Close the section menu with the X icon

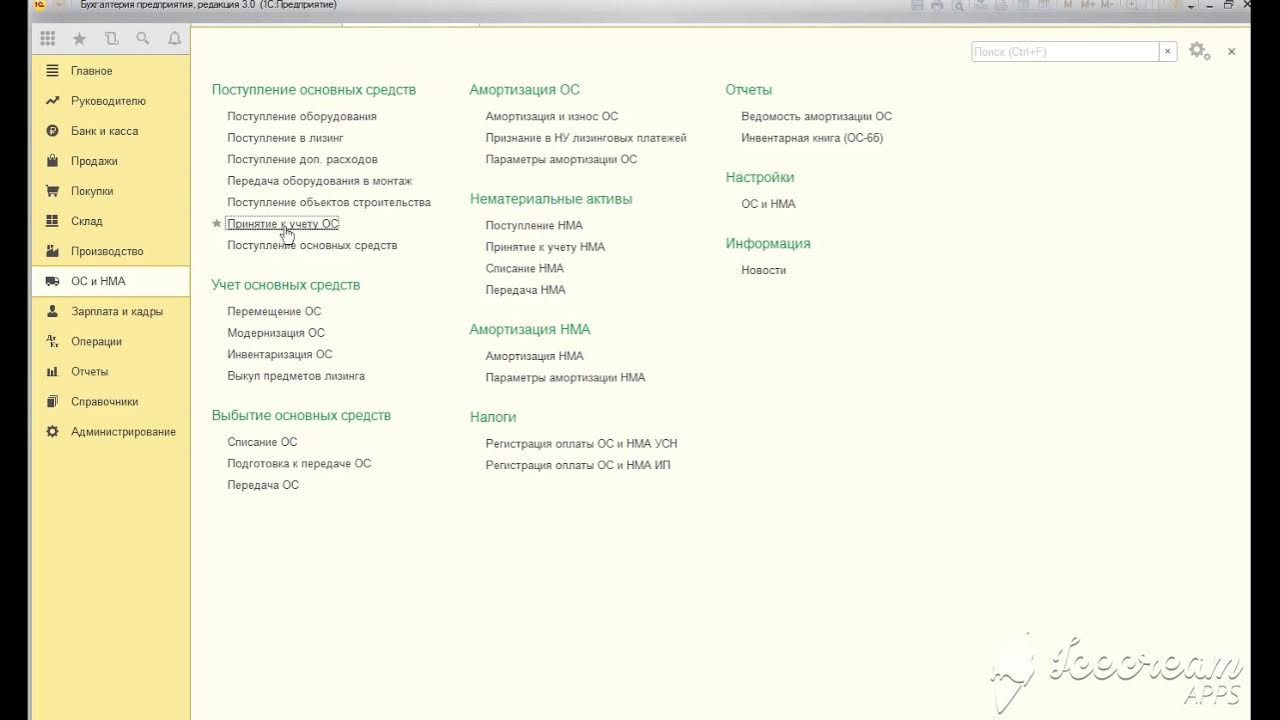(x=1231, y=51)
